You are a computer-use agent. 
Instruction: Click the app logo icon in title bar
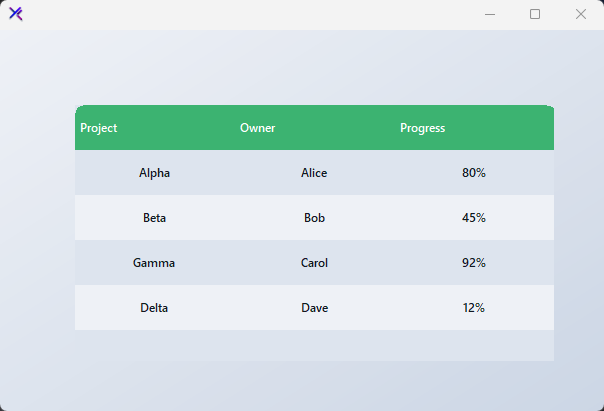pyautogui.click(x=16, y=14)
